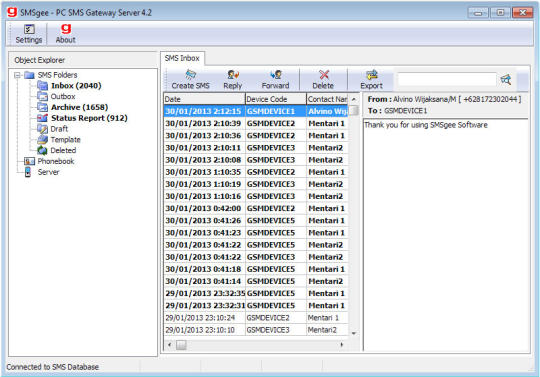
Task: Sort by Device Code column header
Action: point(276,99)
